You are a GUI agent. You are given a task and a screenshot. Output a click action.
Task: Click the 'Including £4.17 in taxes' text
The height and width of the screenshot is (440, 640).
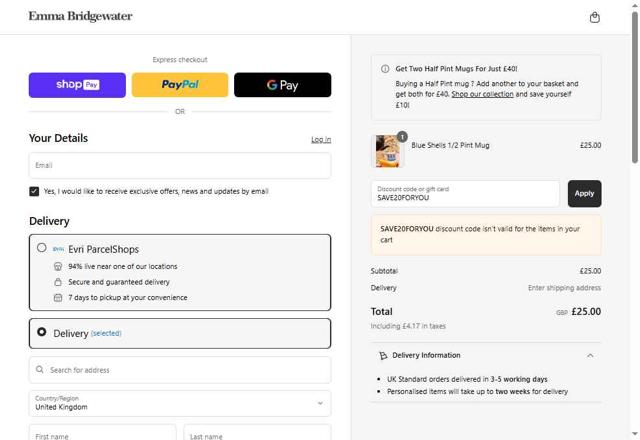(408, 326)
